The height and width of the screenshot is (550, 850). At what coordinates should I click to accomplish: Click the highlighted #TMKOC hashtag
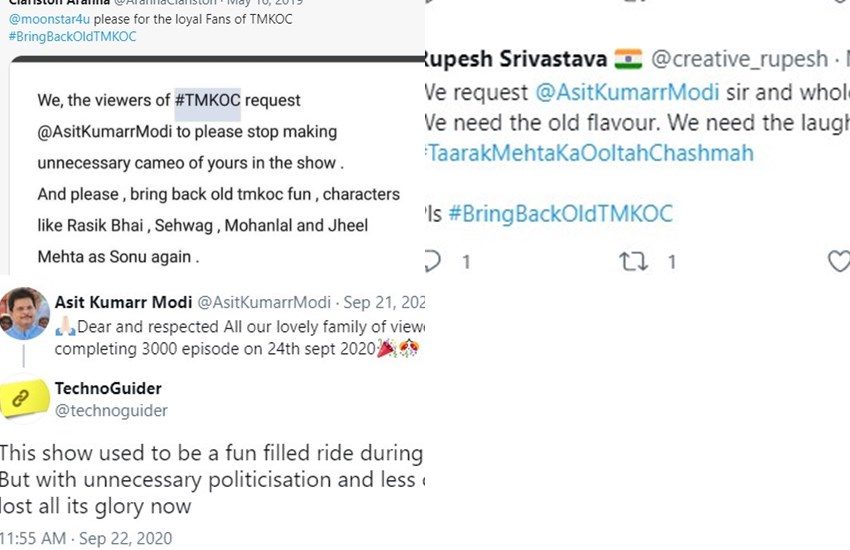pos(207,100)
